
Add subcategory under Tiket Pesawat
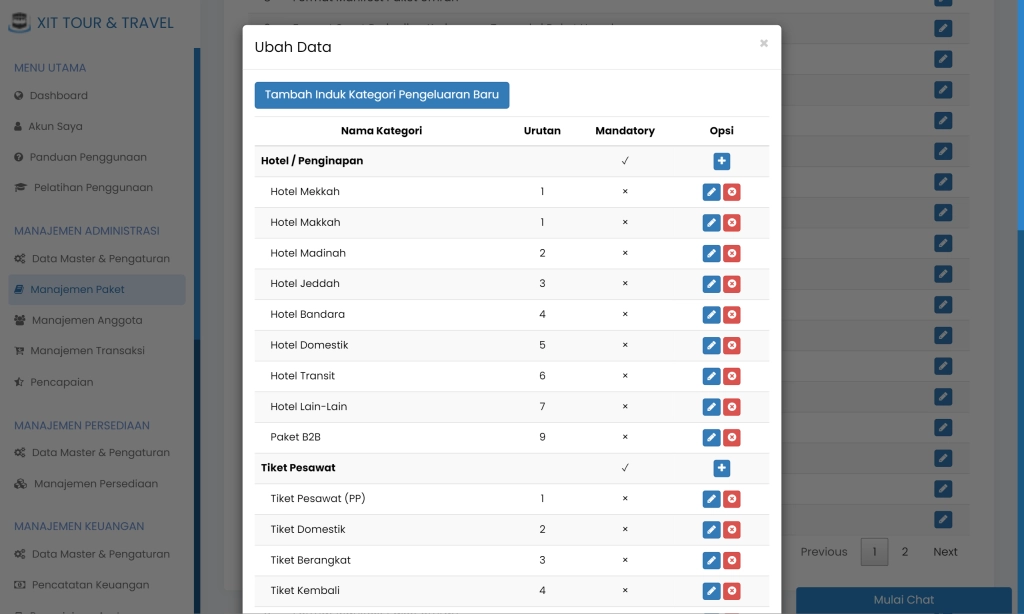pyautogui.click(x=722, y=468)
